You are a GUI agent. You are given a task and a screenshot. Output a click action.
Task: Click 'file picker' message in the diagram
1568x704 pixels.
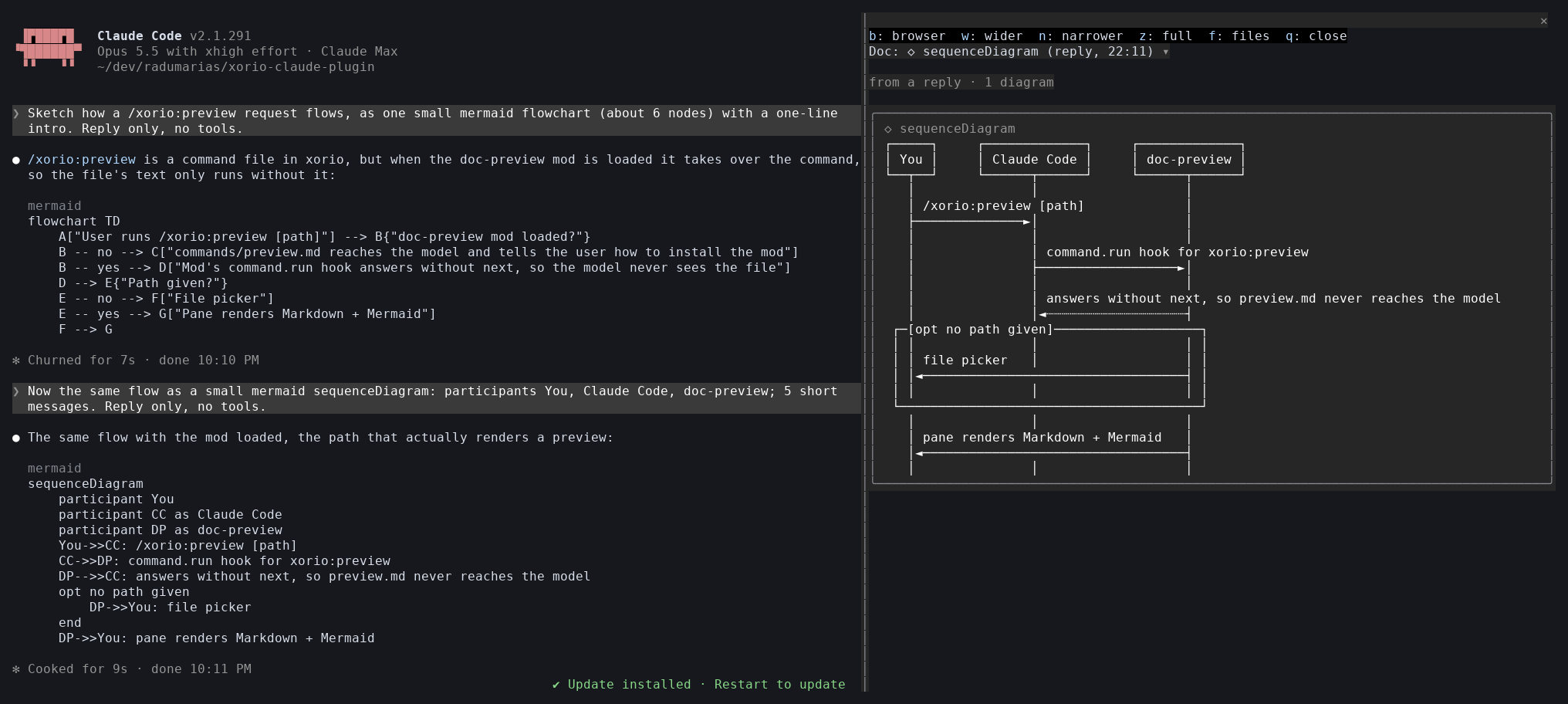tap(965, 360)
